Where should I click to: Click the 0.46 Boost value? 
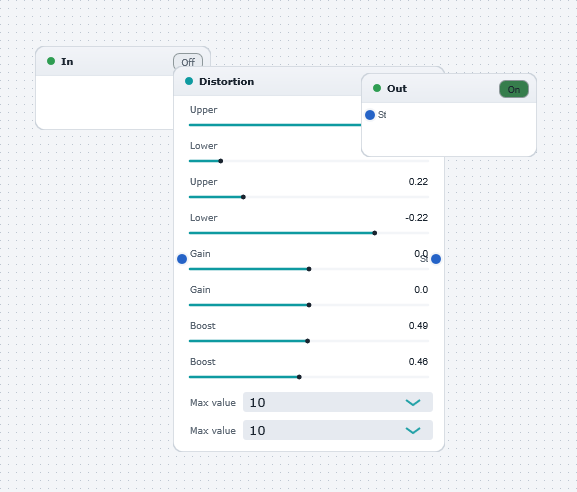[x=418, y=362]
